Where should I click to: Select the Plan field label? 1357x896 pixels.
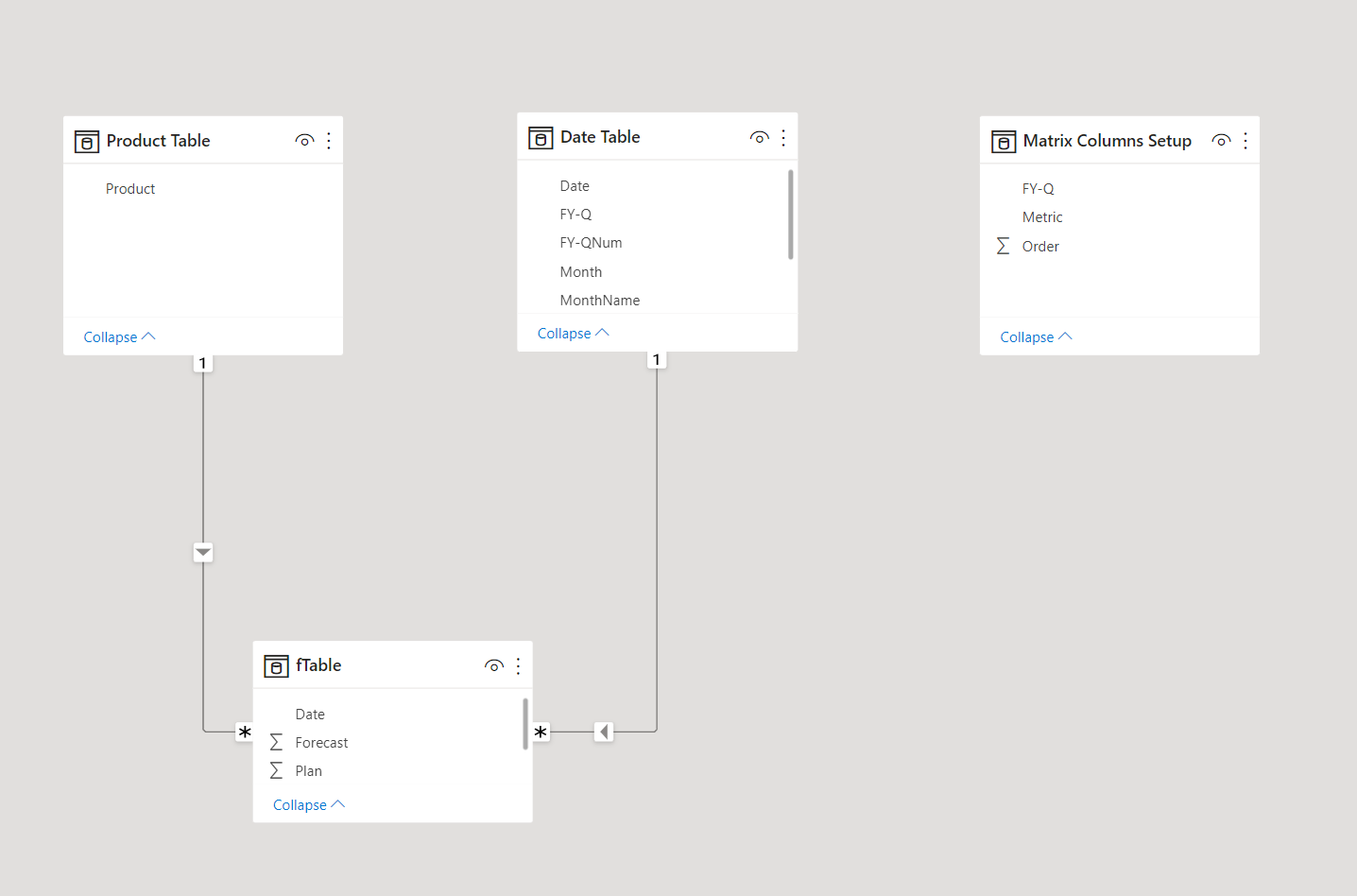click(x=308, y=771)
